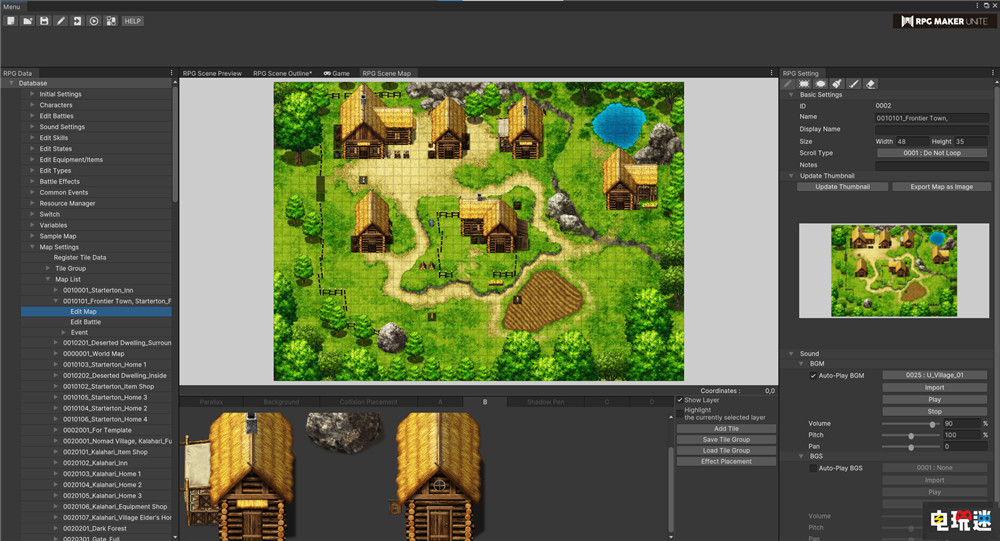1000x541 pixels.
Task: Select the rectangle fill tool icon
Action: click(802, 84)
